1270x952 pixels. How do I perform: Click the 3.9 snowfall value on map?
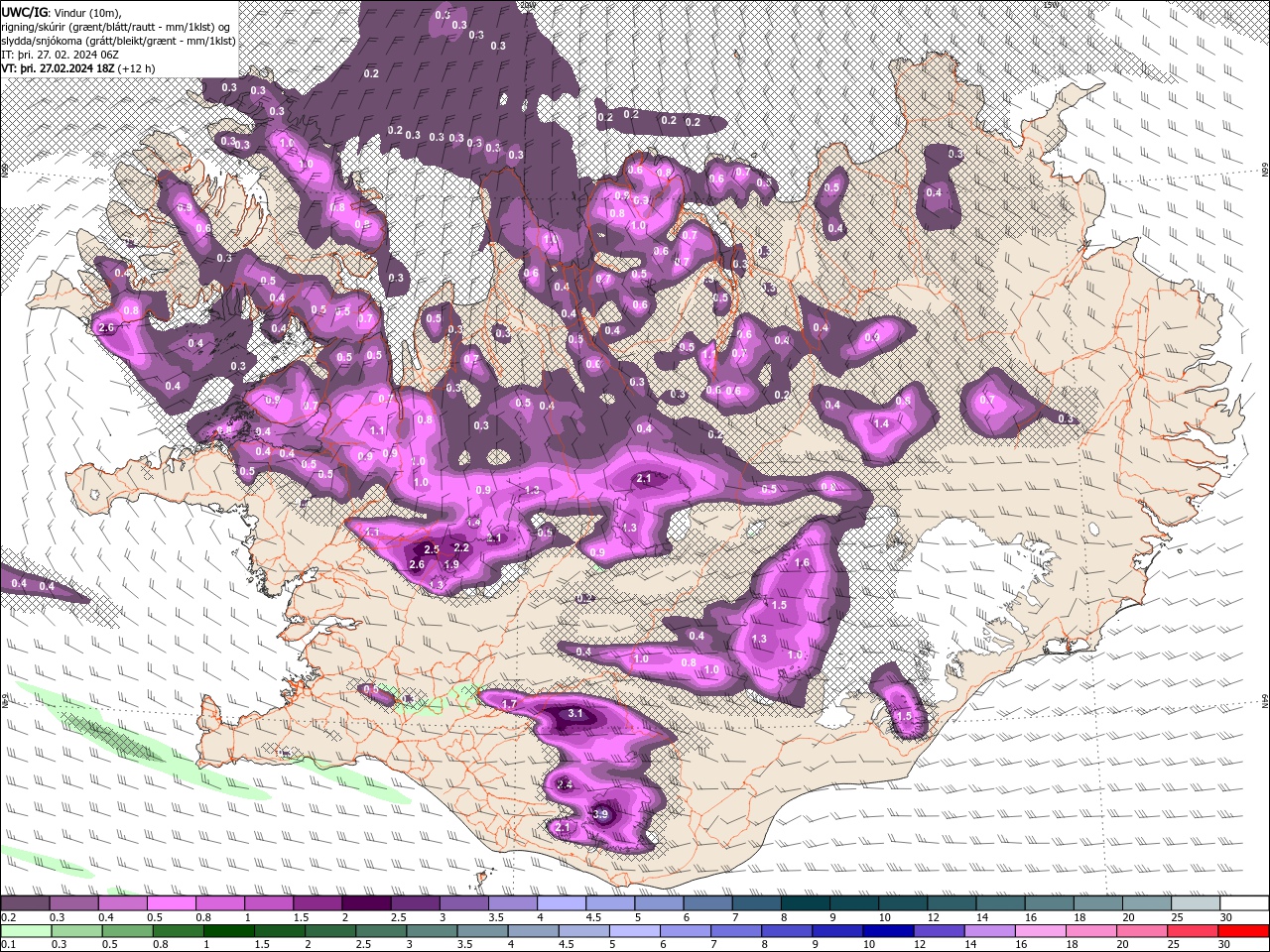point(600,815)
